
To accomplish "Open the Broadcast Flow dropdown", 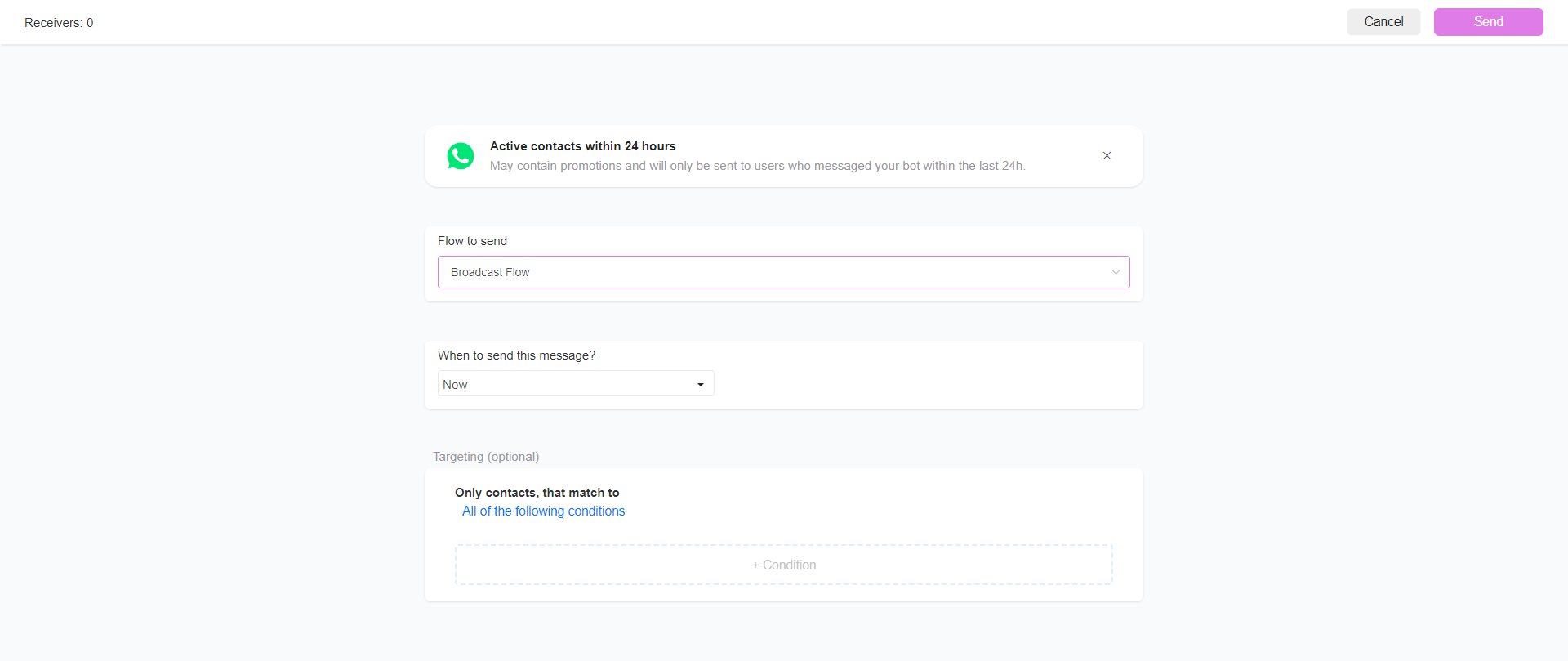I will 784,272.
